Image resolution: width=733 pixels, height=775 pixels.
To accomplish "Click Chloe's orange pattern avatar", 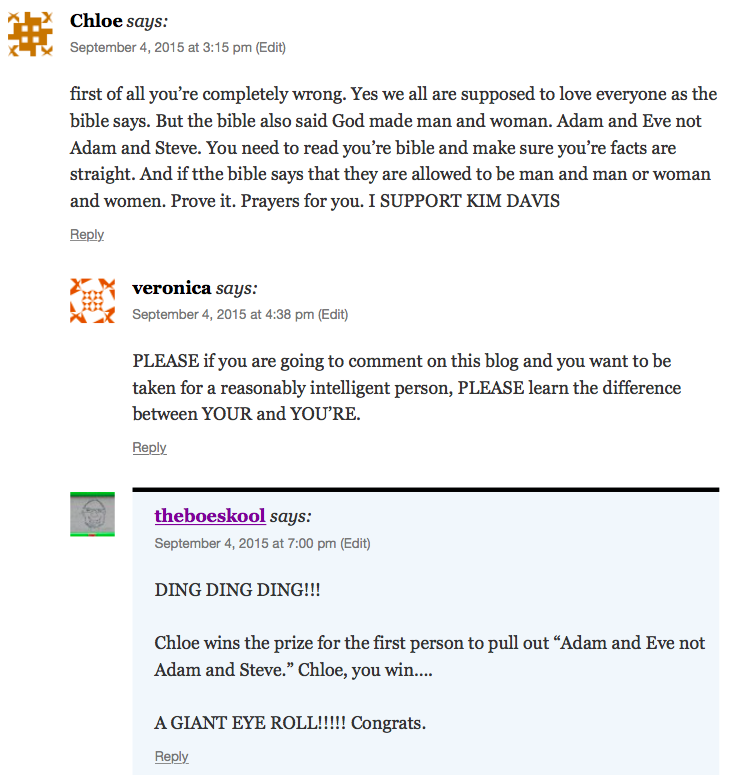I will point(30,35).
